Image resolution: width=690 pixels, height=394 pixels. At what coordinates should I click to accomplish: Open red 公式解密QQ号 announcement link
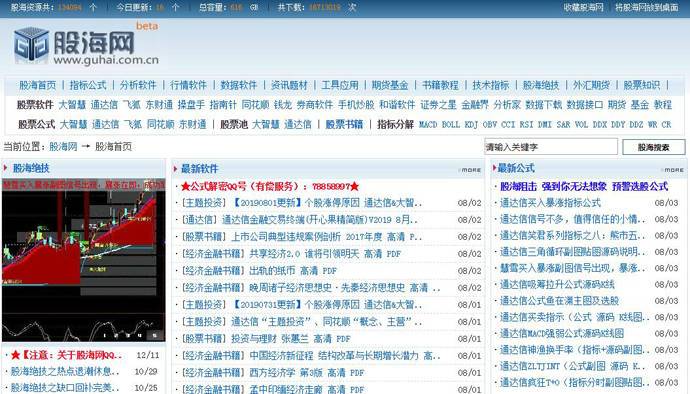270,186
